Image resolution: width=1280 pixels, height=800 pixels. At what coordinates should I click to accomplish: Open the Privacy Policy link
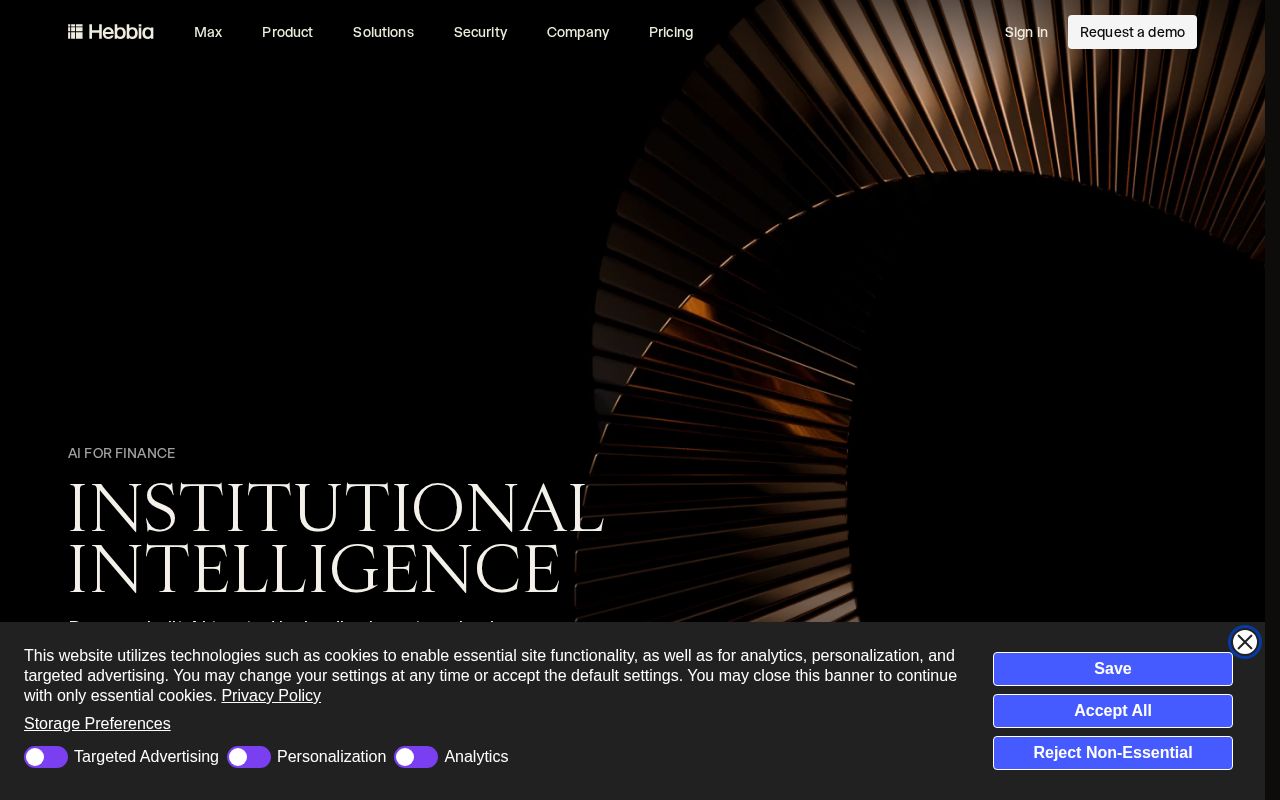pyautogui.click(x=271, y=696)
